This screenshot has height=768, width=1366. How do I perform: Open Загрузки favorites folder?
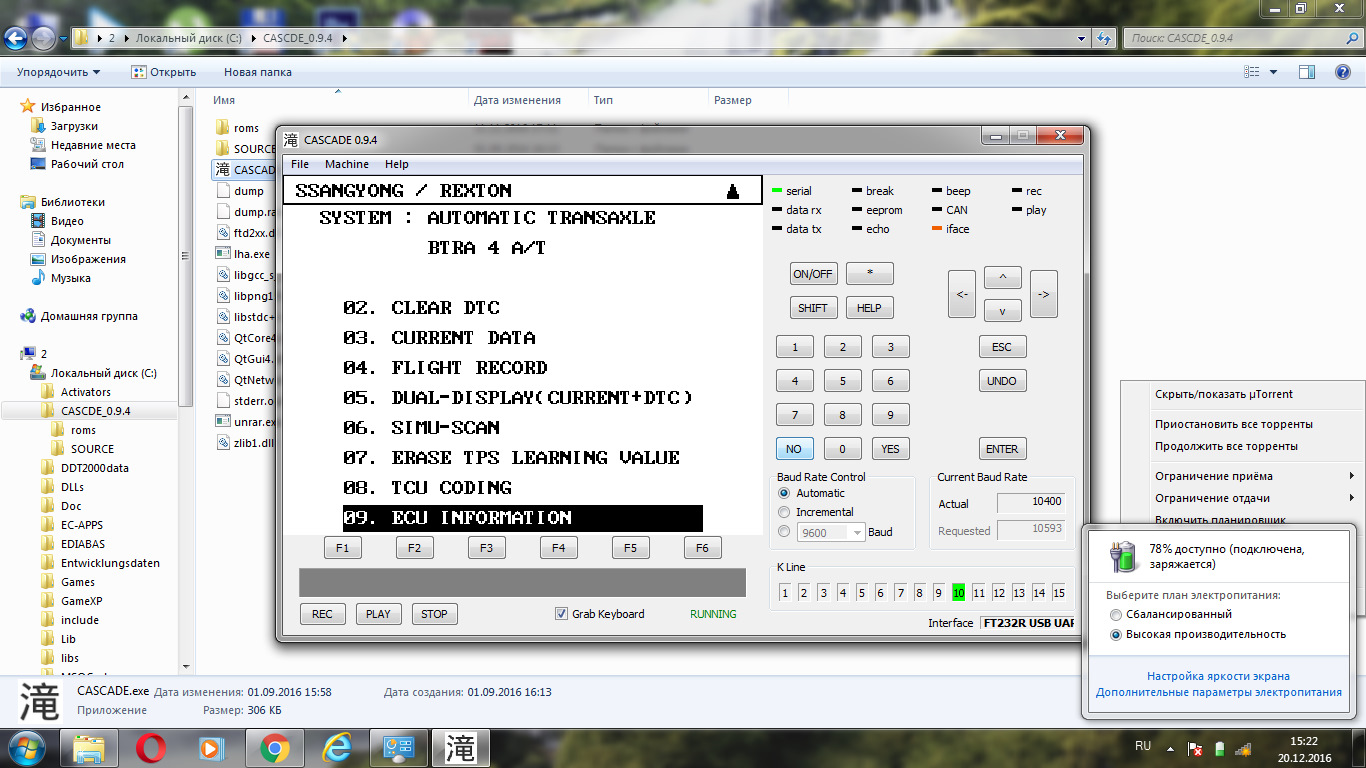coord(74,126)
